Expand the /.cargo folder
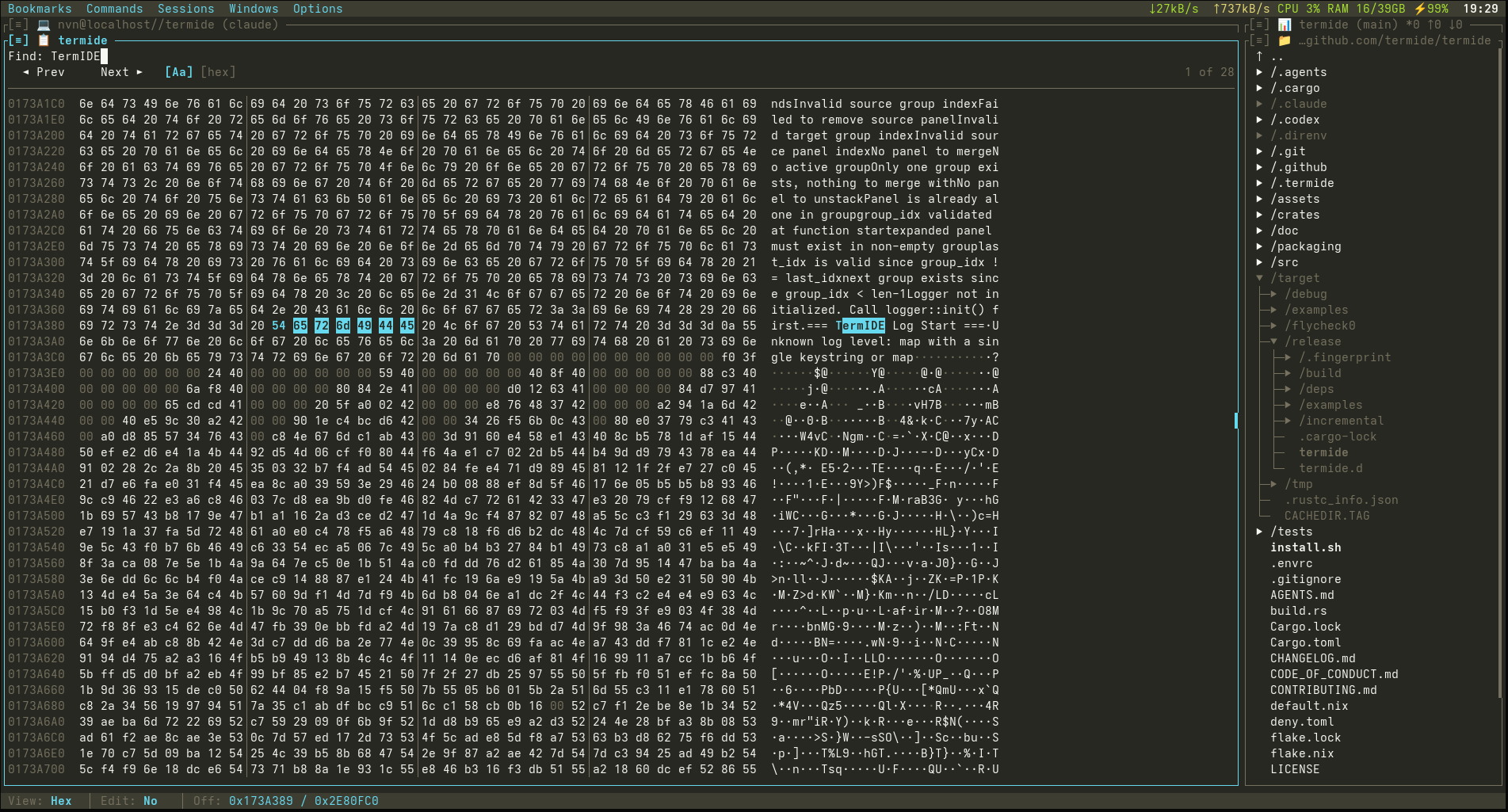The height and width of the screenshot is (812, 1508). [x=1259, y=88]
